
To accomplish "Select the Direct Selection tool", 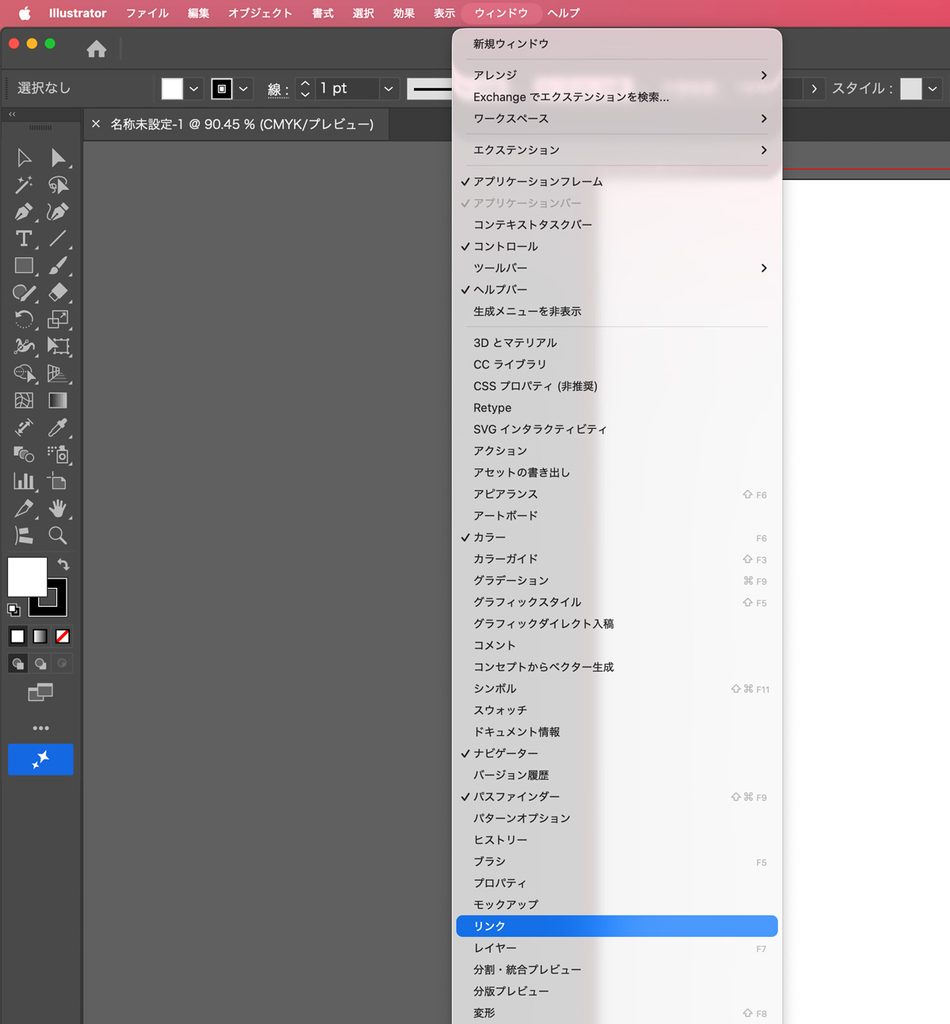I will click(x=57, y=158).
